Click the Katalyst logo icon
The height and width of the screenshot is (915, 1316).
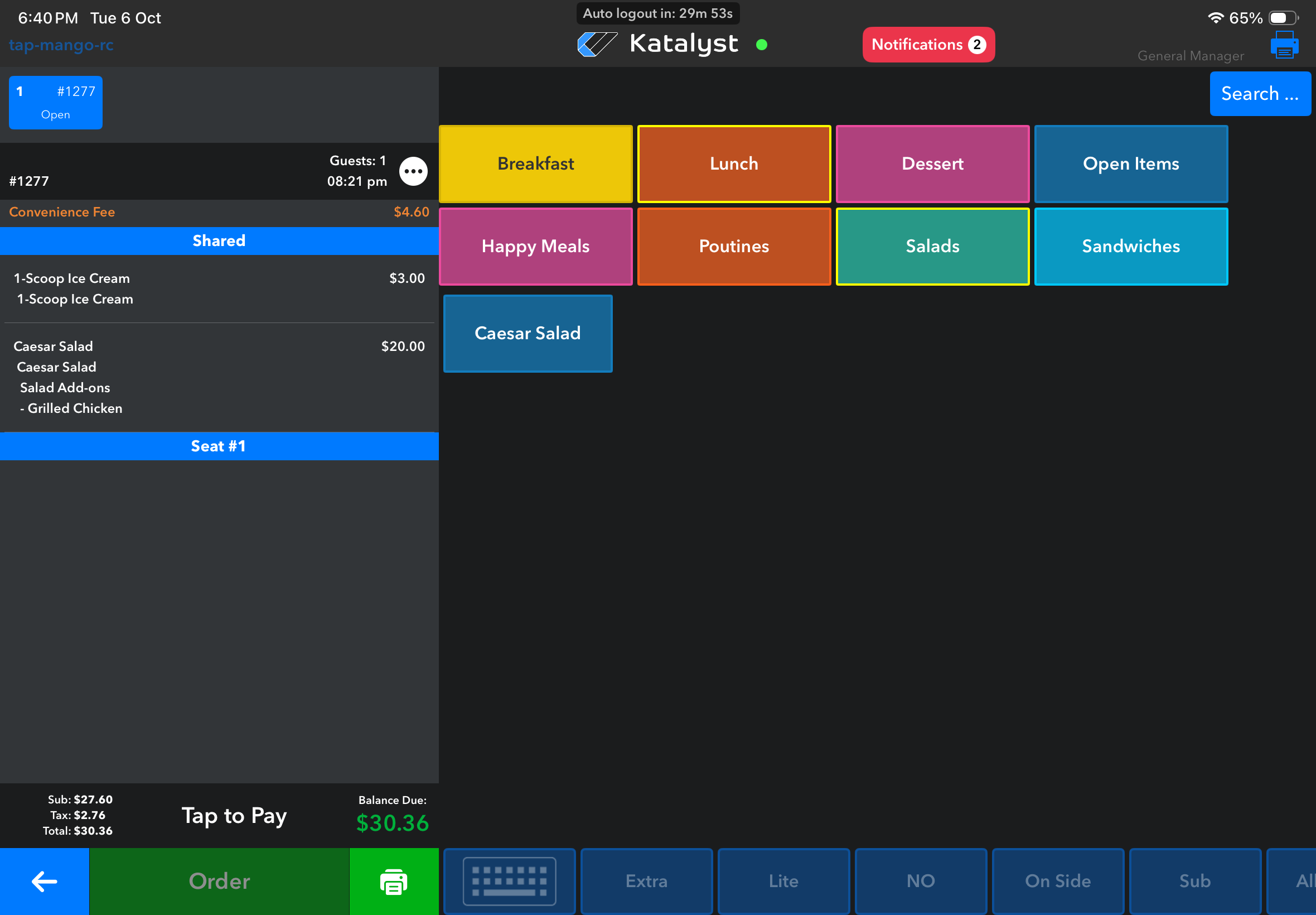coord(597,45)
